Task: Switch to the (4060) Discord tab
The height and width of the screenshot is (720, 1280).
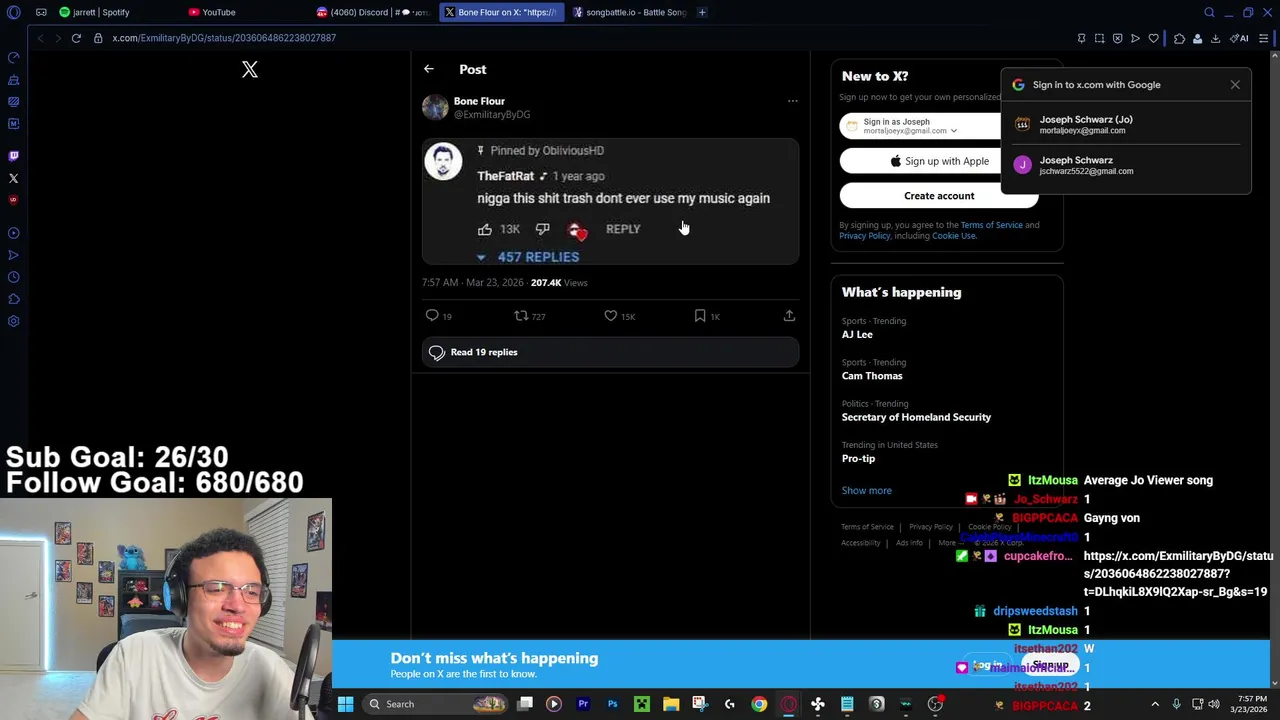Action: pos(372,12)
